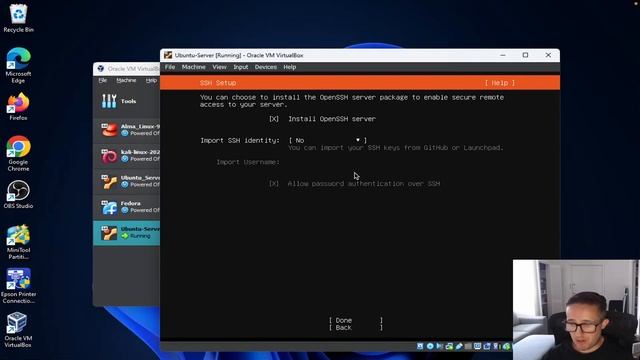
Task: Click the VirtualBox icon in VM title bar
Action: pyautogui.click(x=168, y=55)
